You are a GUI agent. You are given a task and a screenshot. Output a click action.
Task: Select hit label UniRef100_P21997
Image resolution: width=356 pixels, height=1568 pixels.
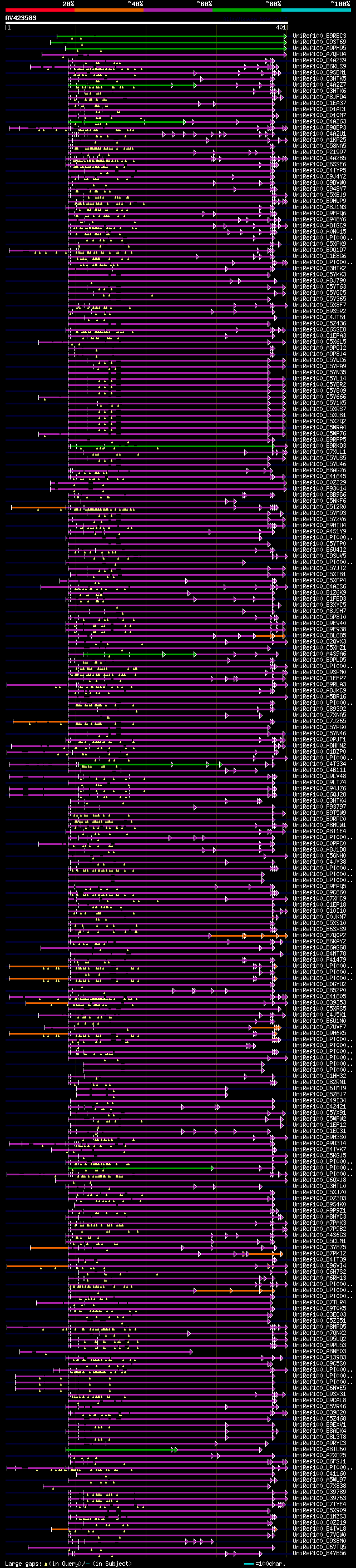click(x=319, y=152)
